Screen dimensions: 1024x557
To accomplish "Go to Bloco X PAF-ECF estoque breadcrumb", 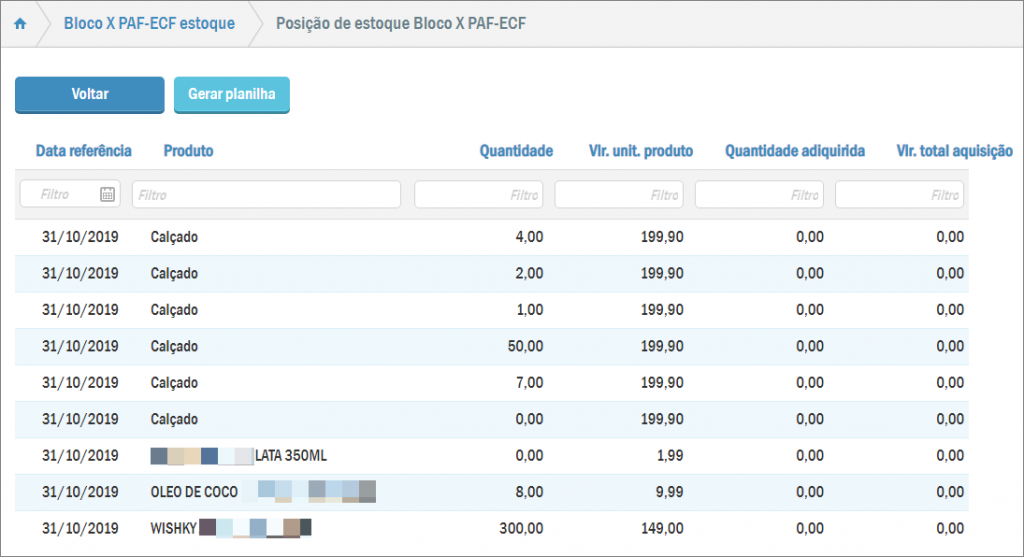I will pos(149,23).
